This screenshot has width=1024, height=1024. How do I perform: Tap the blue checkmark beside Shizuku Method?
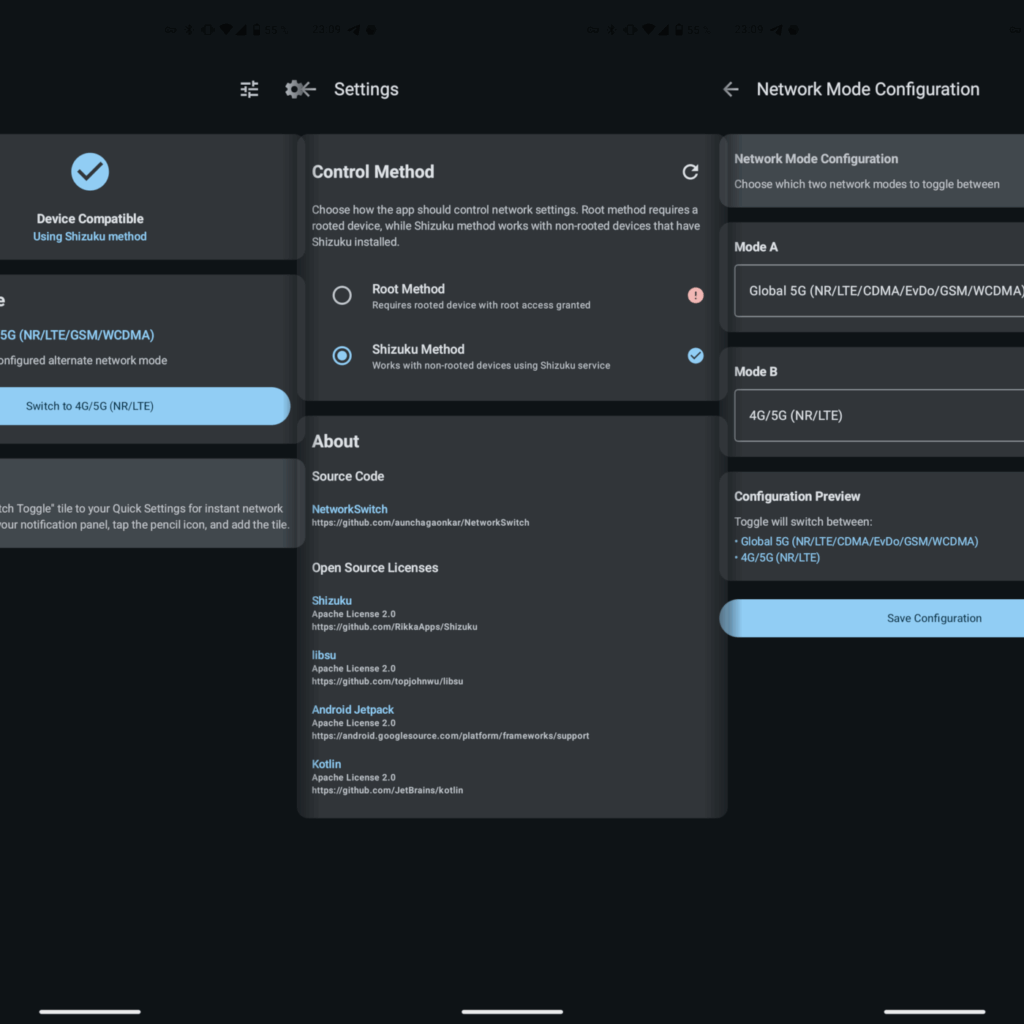(695, 355)
